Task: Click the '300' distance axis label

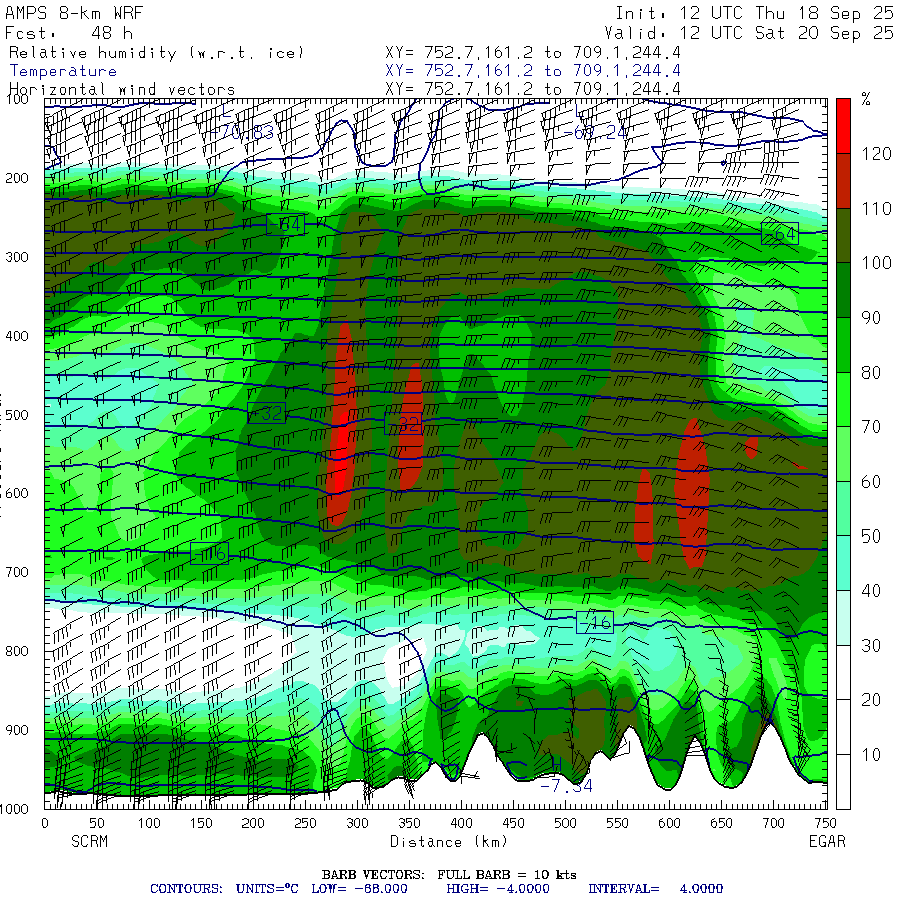Action: point(357,823)
